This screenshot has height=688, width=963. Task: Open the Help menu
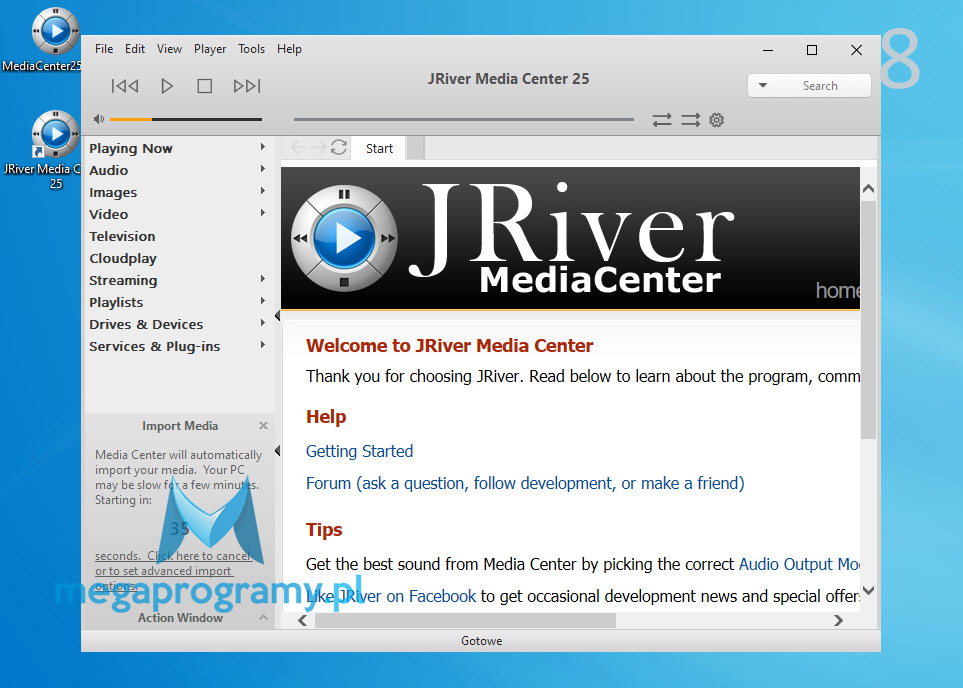(x=289, y=49)
